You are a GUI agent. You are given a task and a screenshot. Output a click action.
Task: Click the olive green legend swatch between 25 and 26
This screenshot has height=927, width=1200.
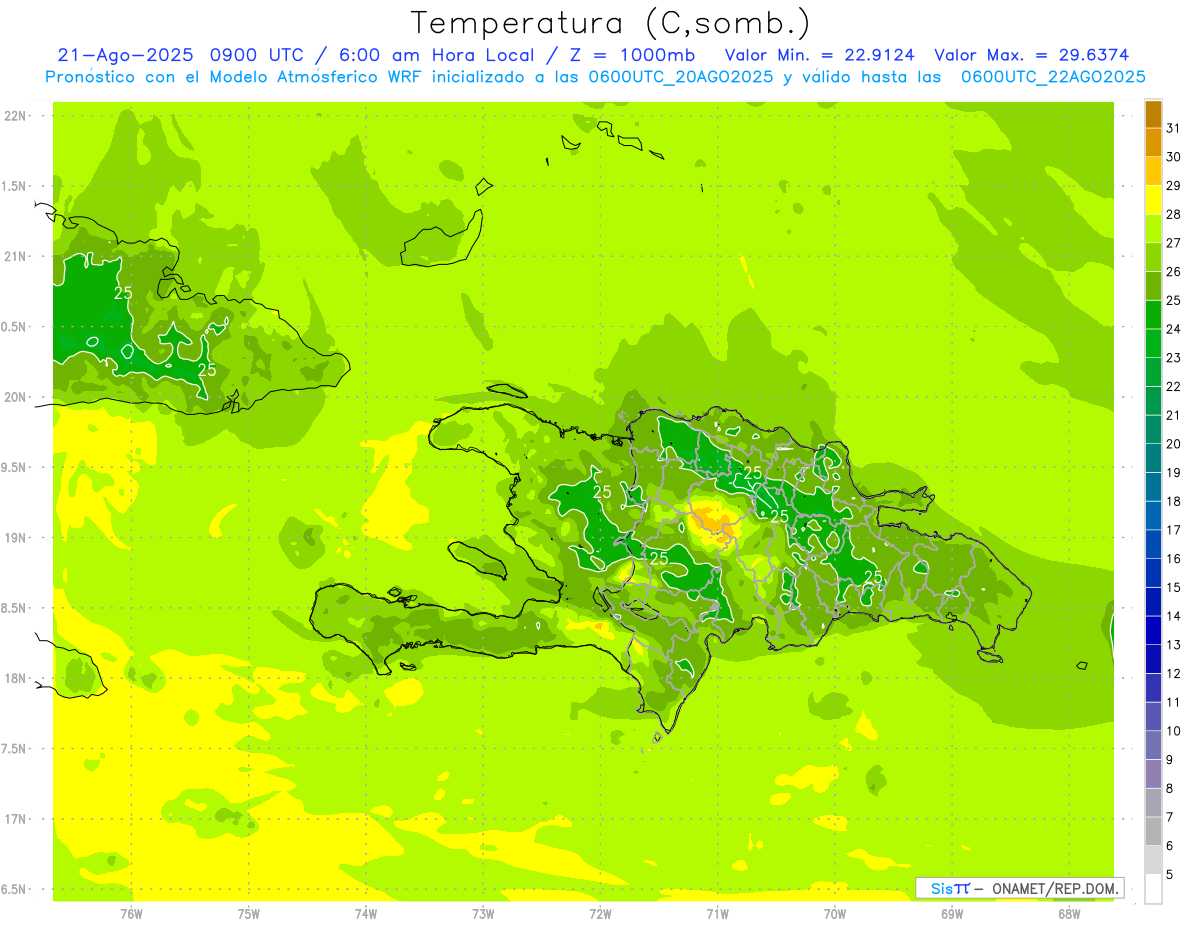(1153, 286)
